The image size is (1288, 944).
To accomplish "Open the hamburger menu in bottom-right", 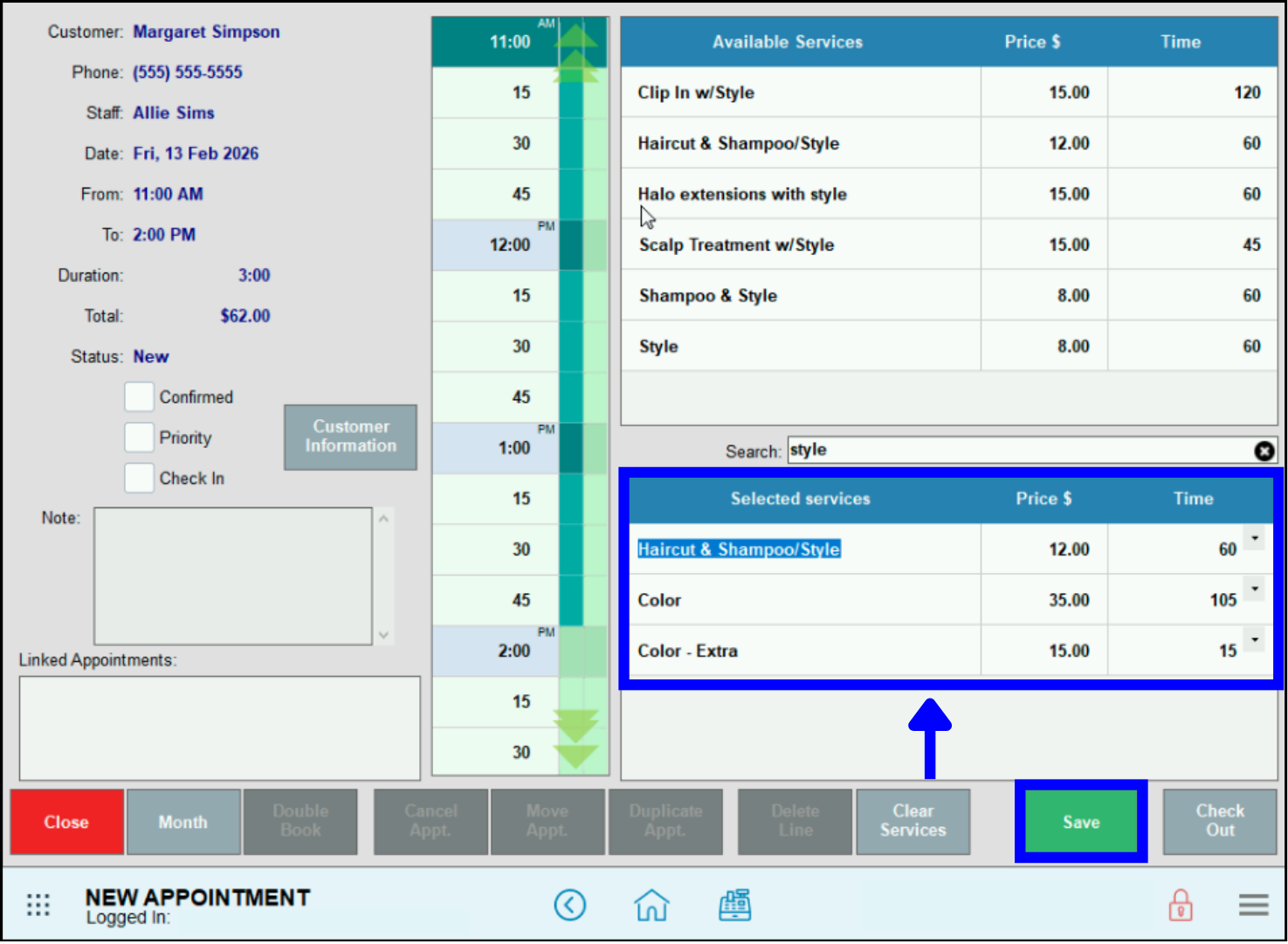I will coord(1253,905).
